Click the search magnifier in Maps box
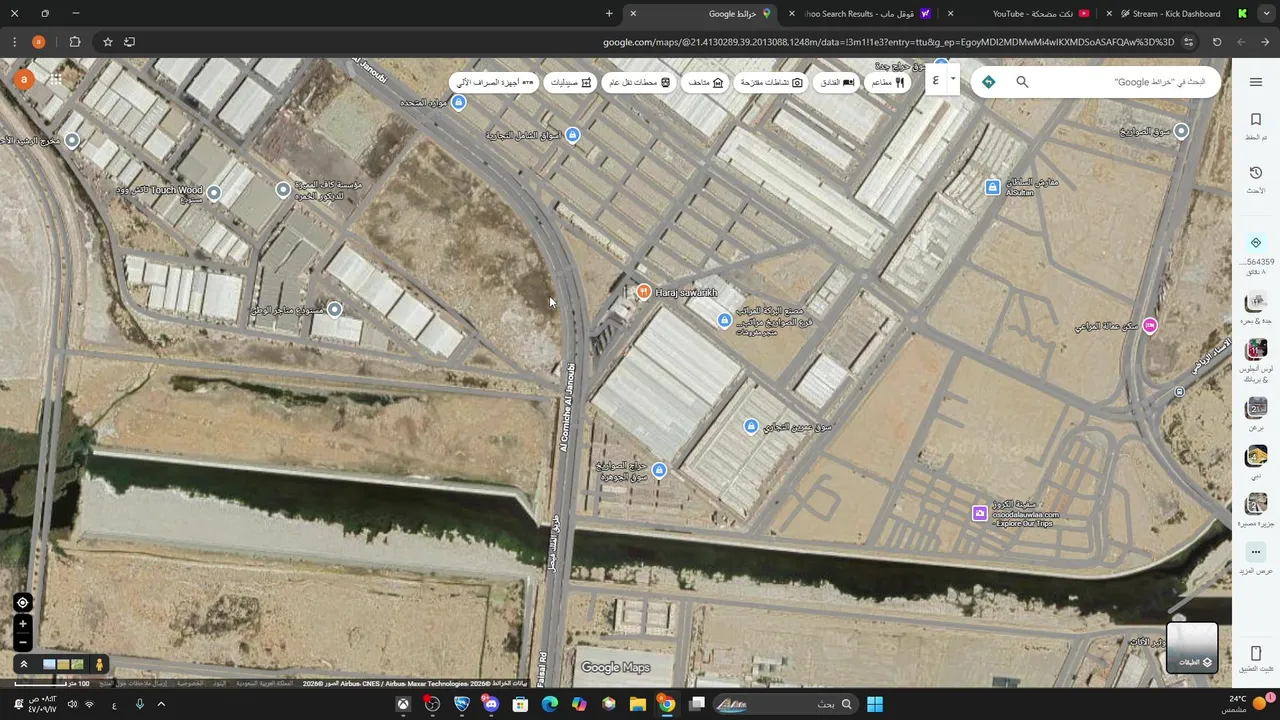 (x=1022, y=82)
